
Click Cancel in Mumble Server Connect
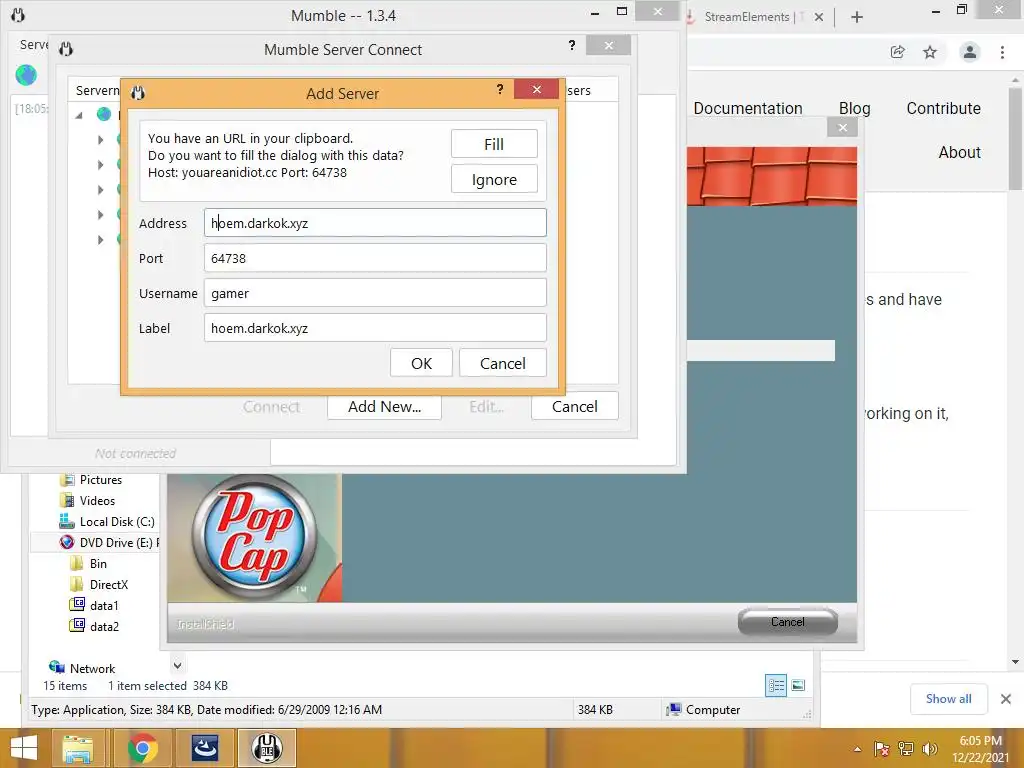click(x=574, y=406)
